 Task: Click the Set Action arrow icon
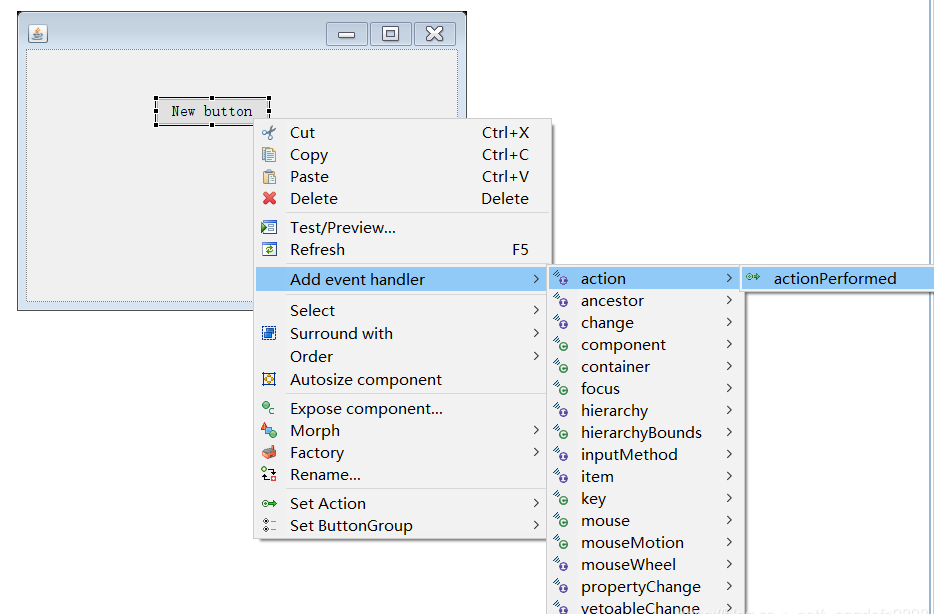(x=269, y=504)
